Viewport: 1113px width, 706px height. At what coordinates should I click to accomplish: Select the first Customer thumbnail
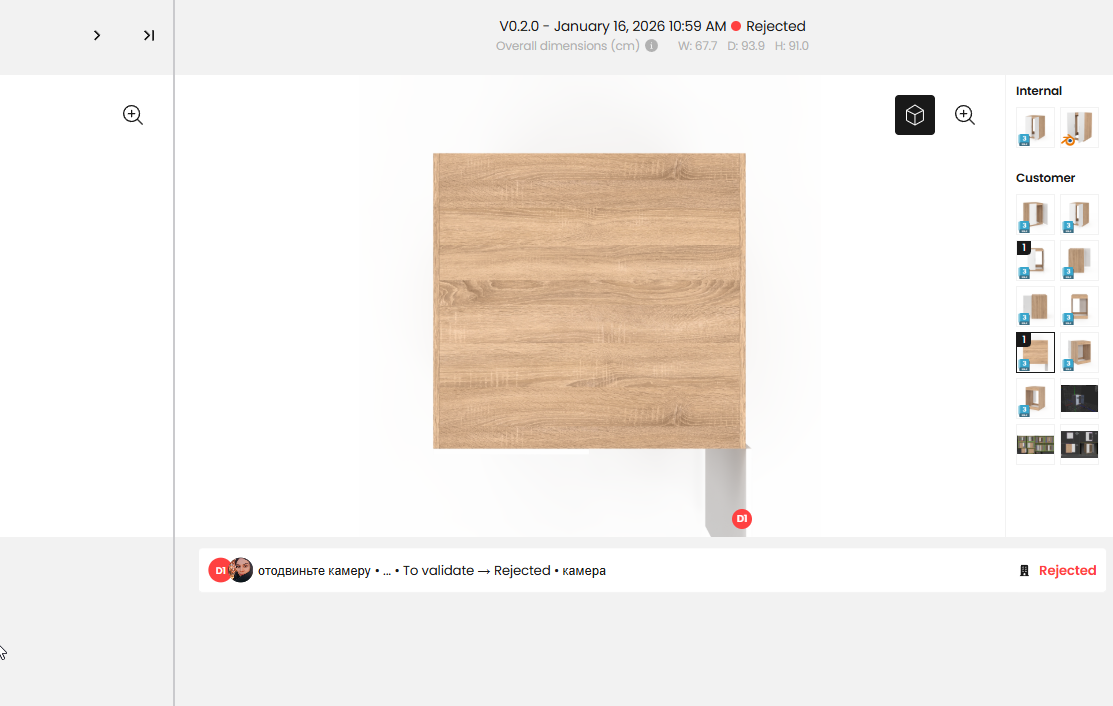click(x=1035, y=214)
